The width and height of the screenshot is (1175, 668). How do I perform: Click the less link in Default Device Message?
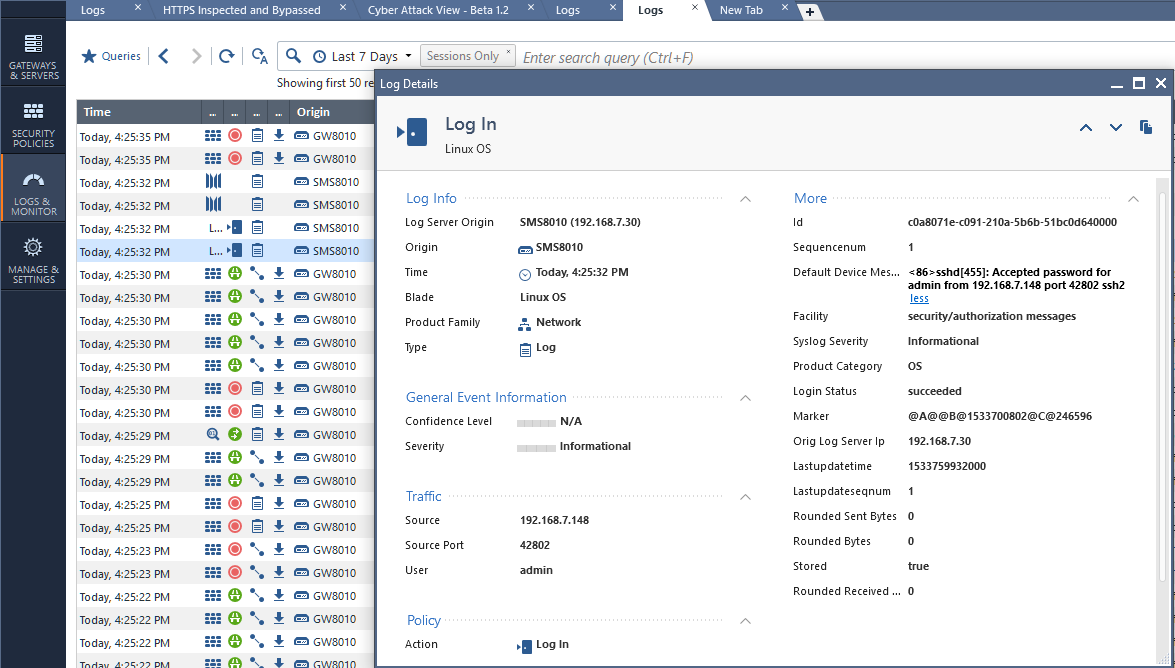pyautogui.click(x=919, y=298)
